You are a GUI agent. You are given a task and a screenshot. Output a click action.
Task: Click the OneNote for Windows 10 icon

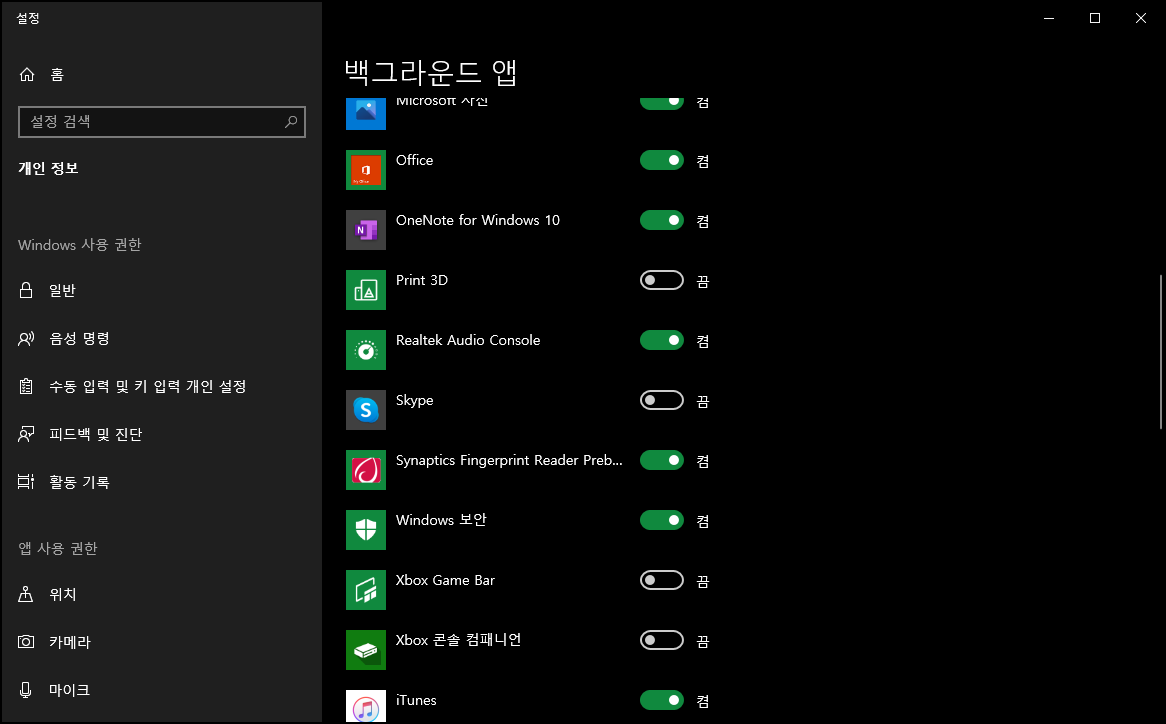pyautogui.click(x=366, y=230)
